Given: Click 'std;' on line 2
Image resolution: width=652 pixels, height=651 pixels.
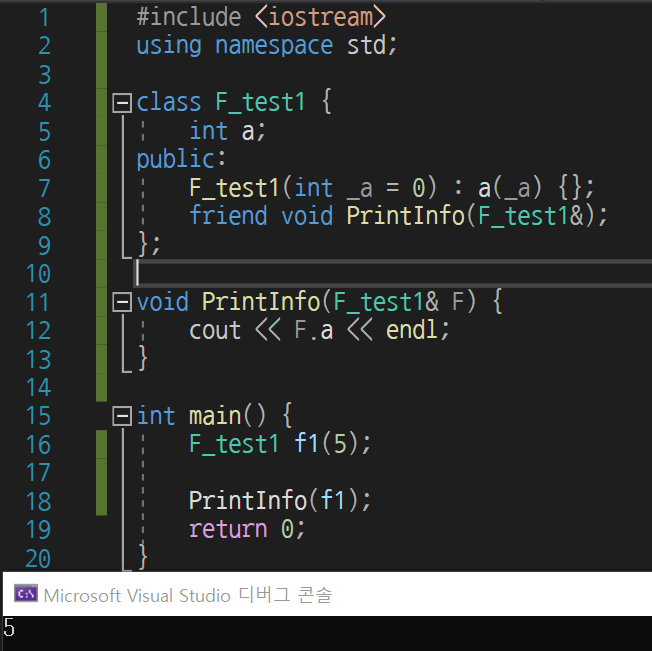Looking at the screenshot, I should (x=372, y=46).
